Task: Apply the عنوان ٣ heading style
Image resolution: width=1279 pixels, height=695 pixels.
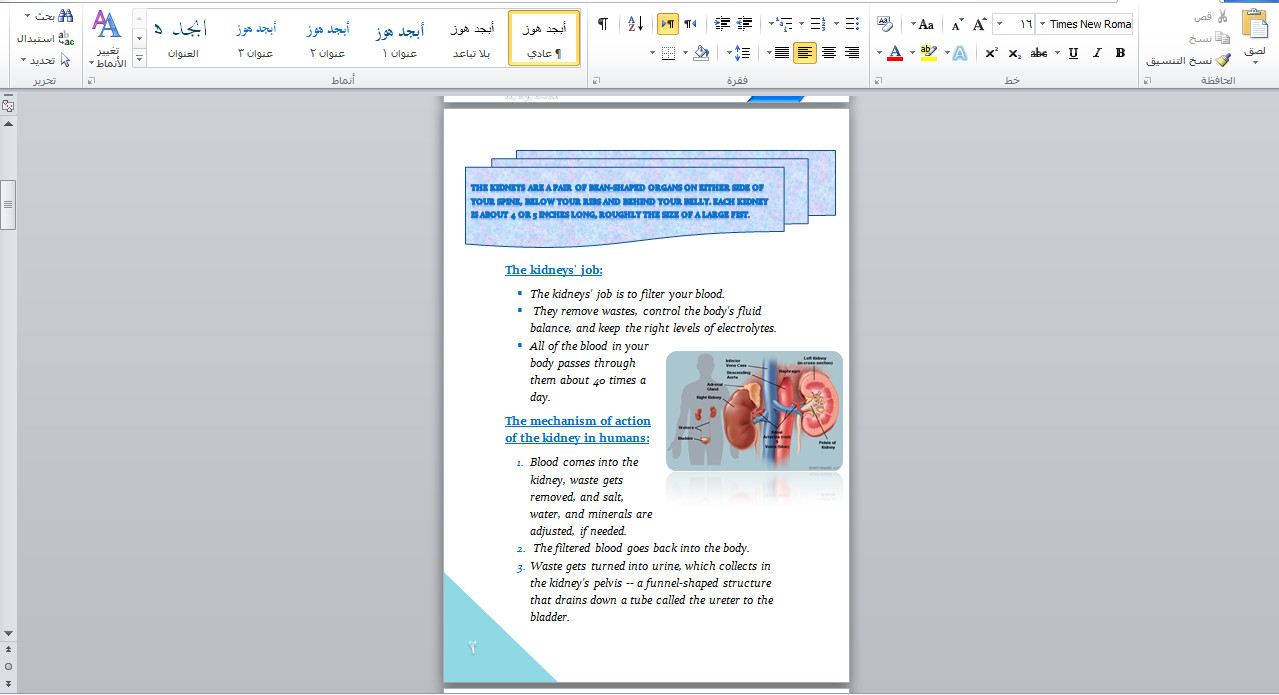Action: [x=256, y=38]
